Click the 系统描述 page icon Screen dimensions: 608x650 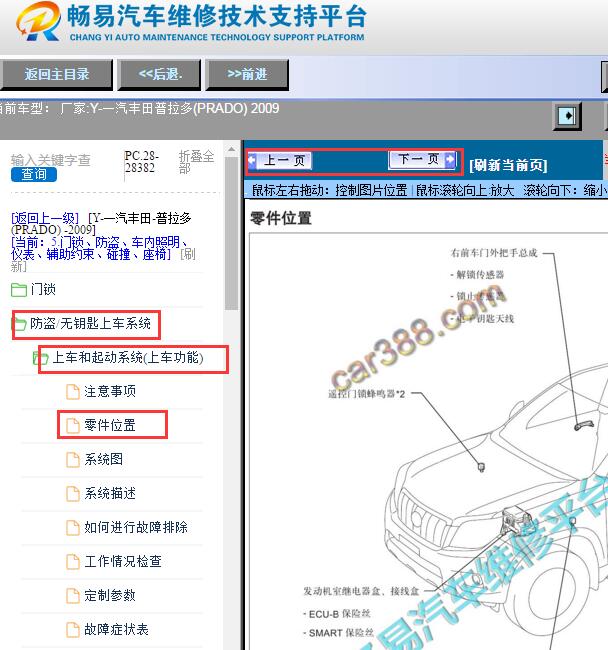click(73, 494)
